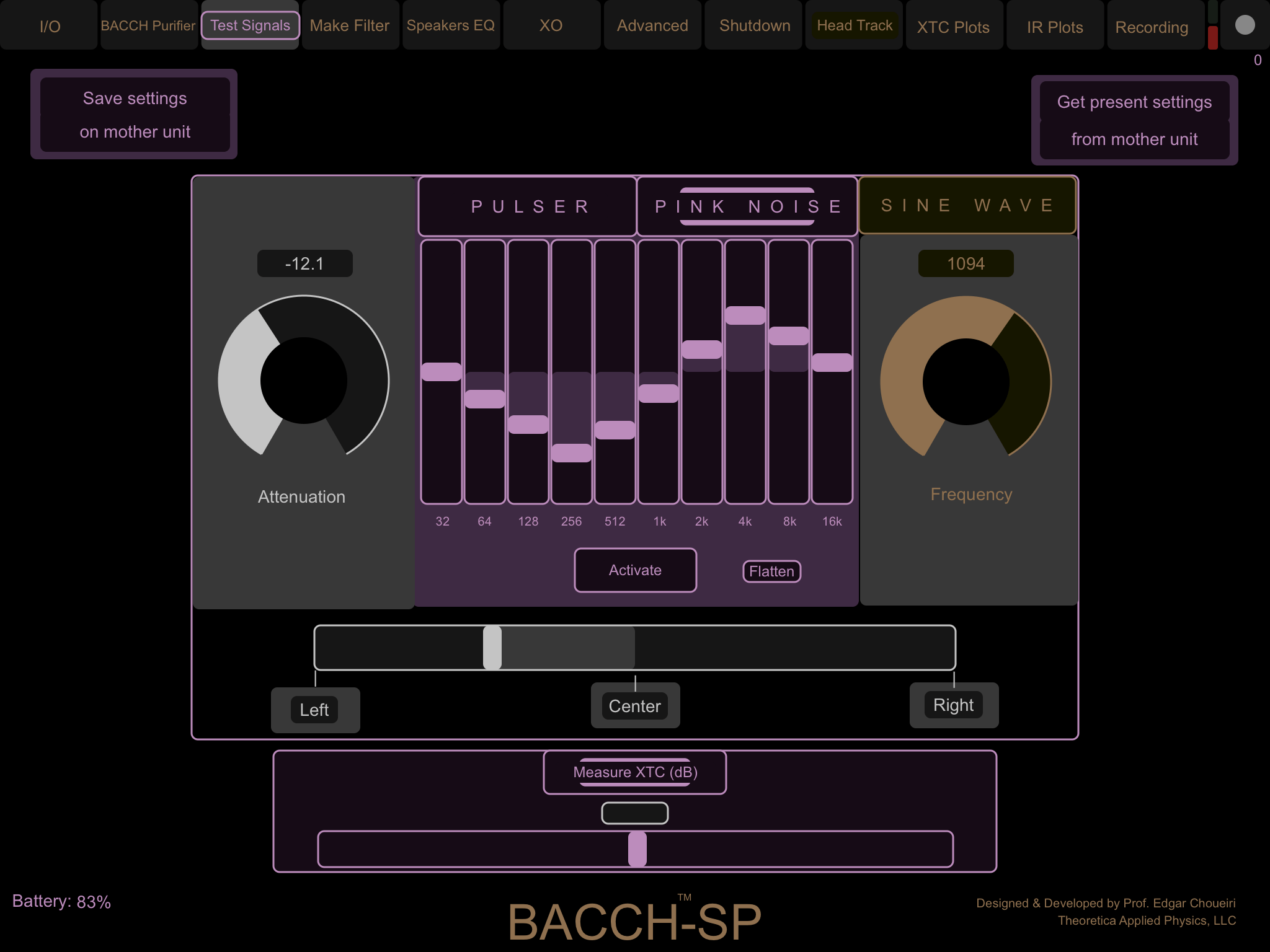Click the Battery: 83% status text
This screenshot has width=1270, height=952.
tap(61, 902)
